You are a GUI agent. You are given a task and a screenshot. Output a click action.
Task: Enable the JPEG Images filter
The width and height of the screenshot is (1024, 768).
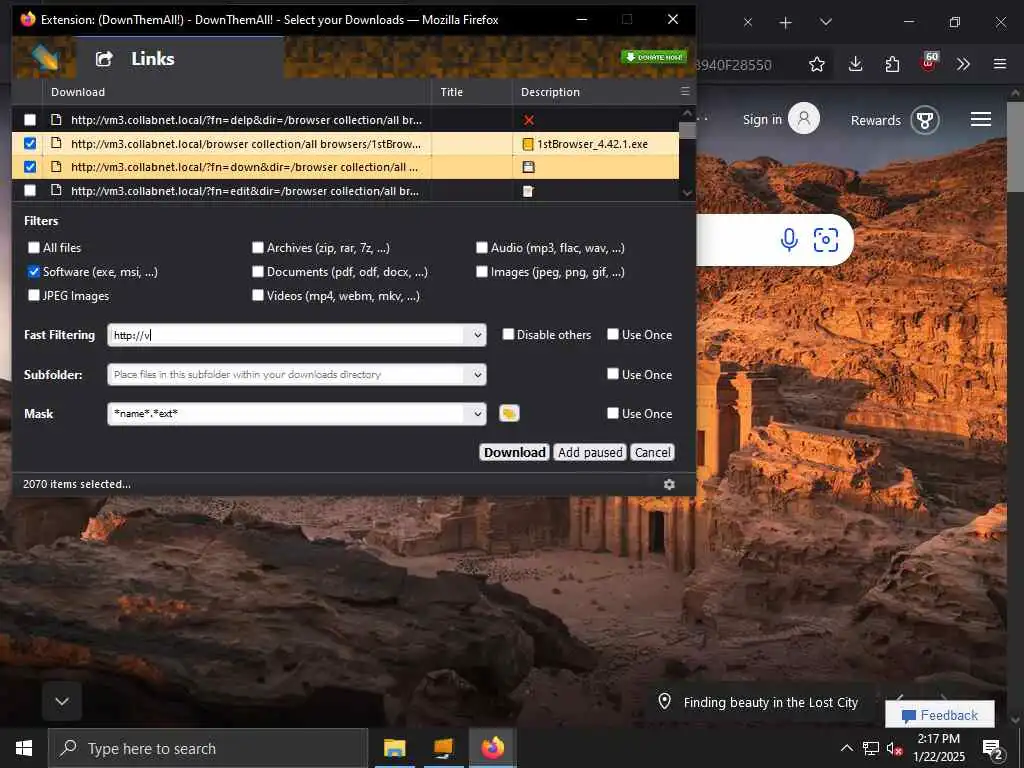[x=34, y=296]
